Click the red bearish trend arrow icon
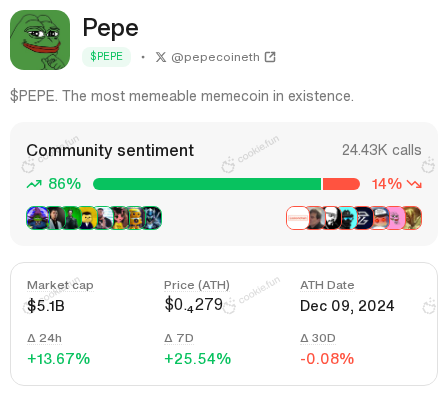This screenshot has width=448, height=396. pyautogui.click(x=414, y=184)
